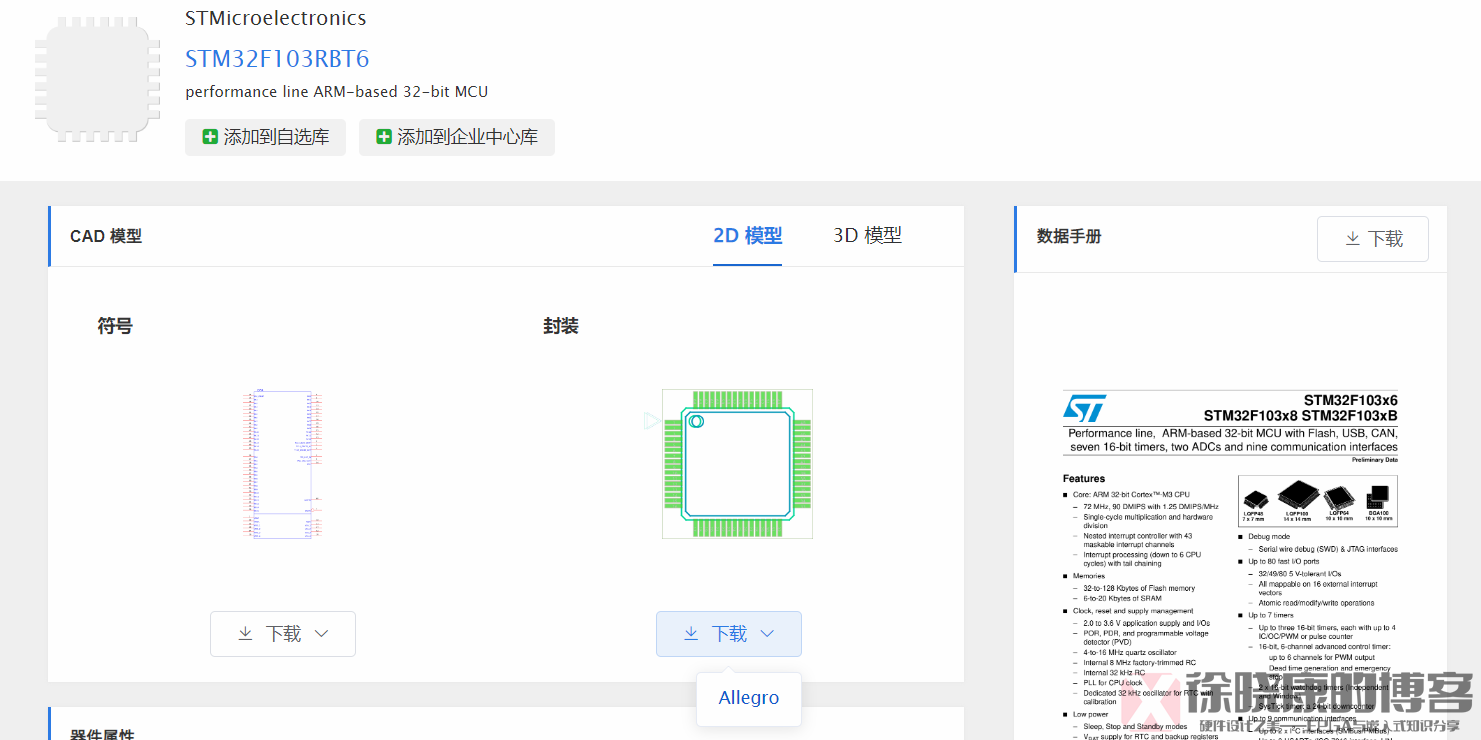Click the 添加到自选库 button

[x=265, y=137]
